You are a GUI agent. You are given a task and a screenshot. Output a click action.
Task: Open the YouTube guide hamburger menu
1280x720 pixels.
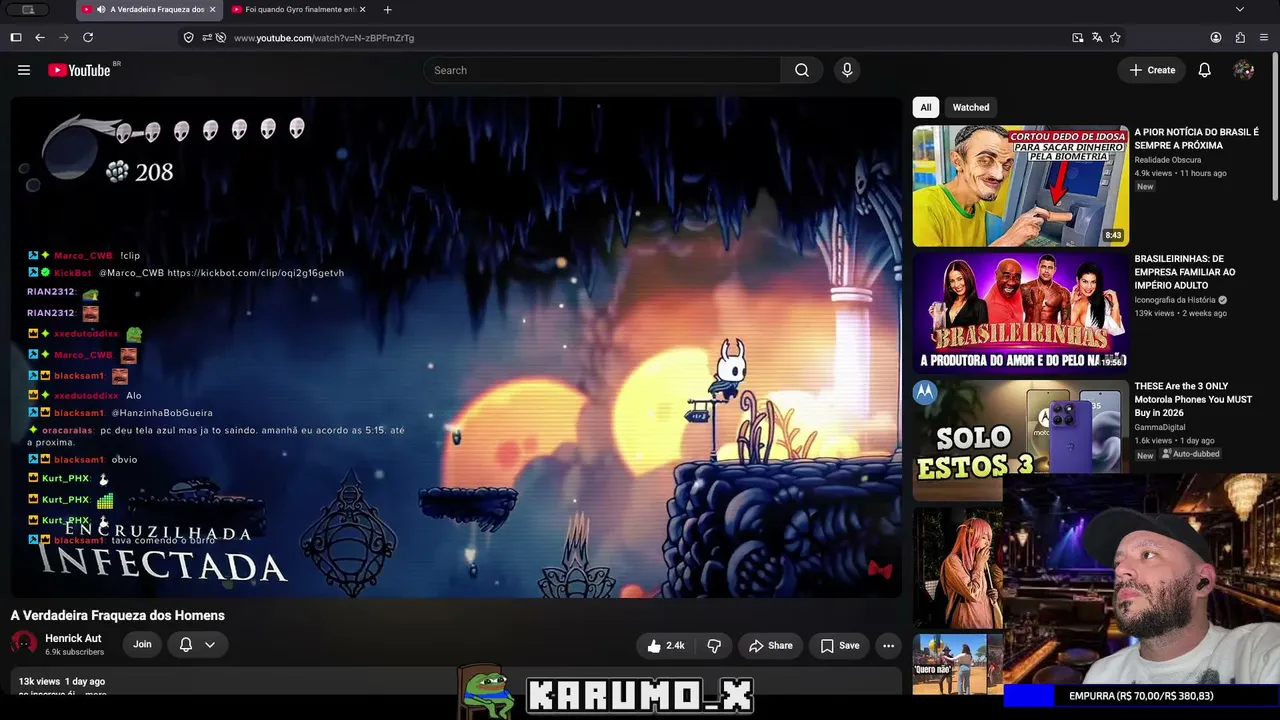click(x=24, y=70)
